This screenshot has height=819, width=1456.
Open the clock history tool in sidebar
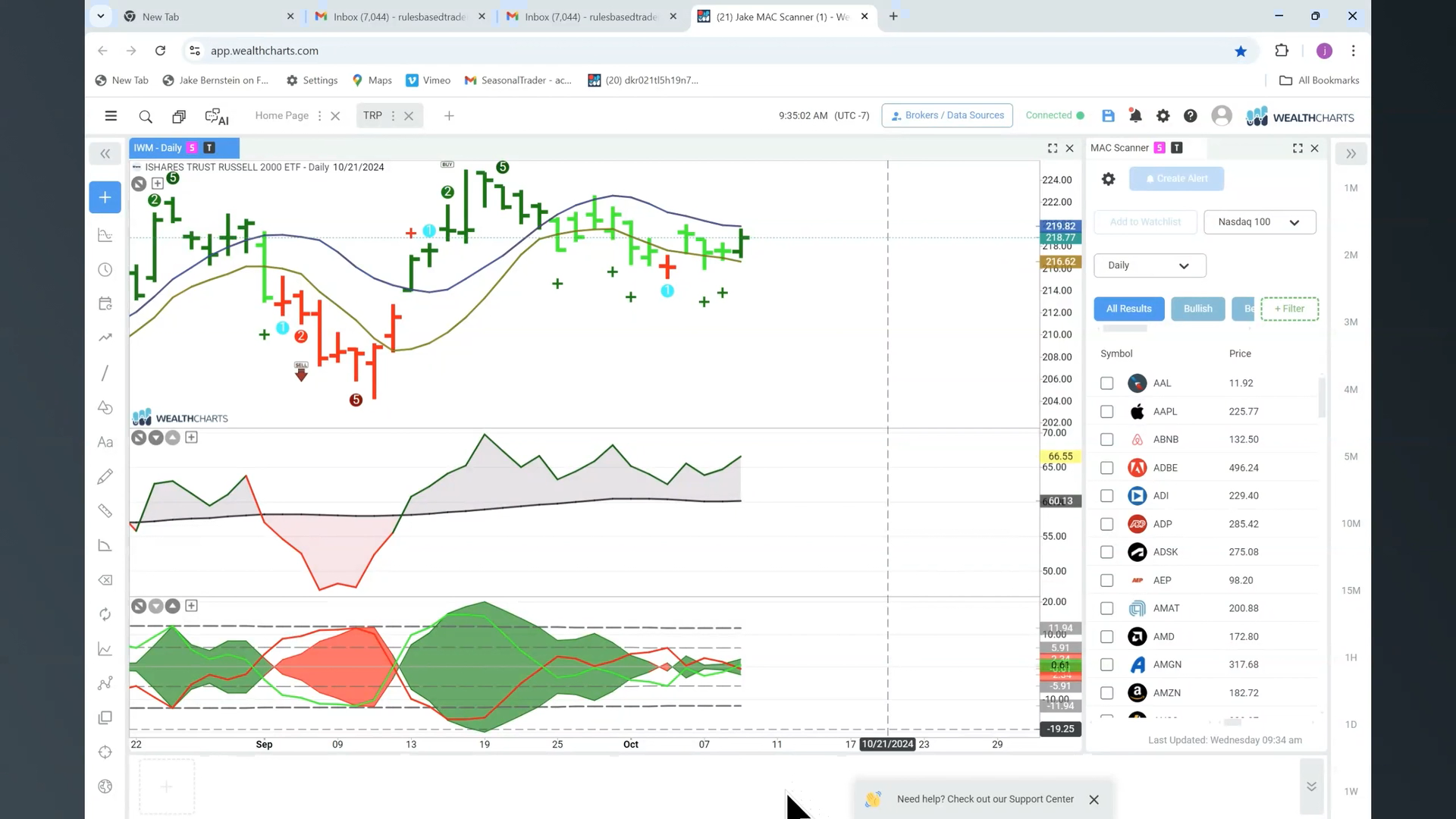[x=105, y=270]
